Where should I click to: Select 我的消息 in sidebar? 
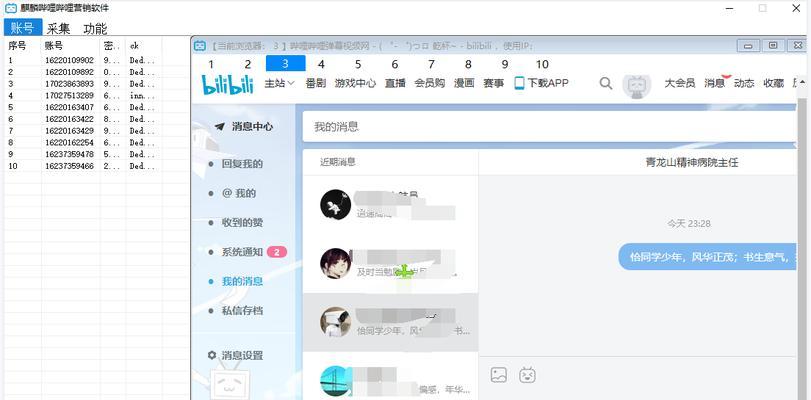pyautogui.click(x=242, y=282)
